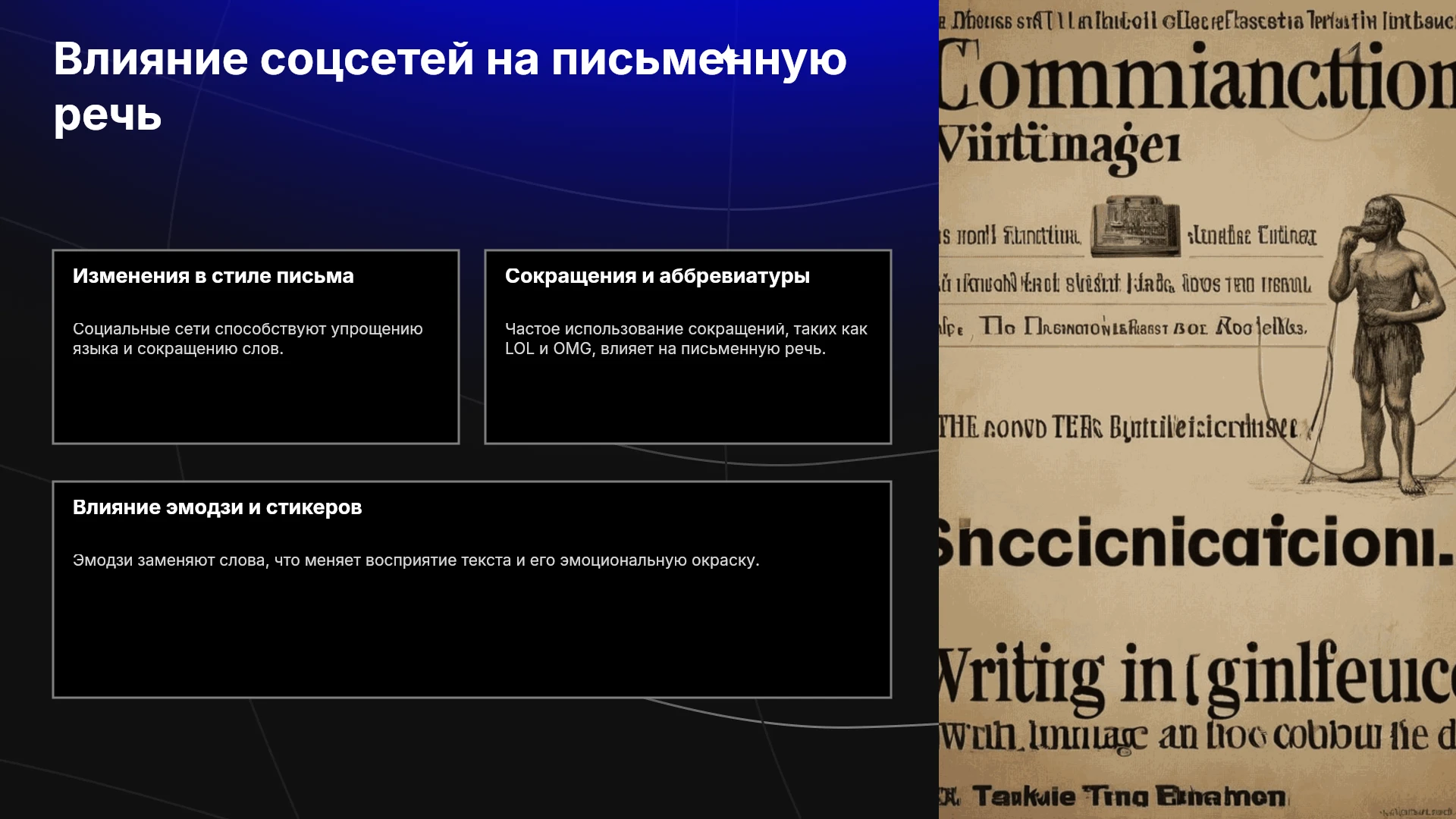Select the text about упрощению языка и сокращению слов
The image size is (1456, 819).
tap(248, 339)
